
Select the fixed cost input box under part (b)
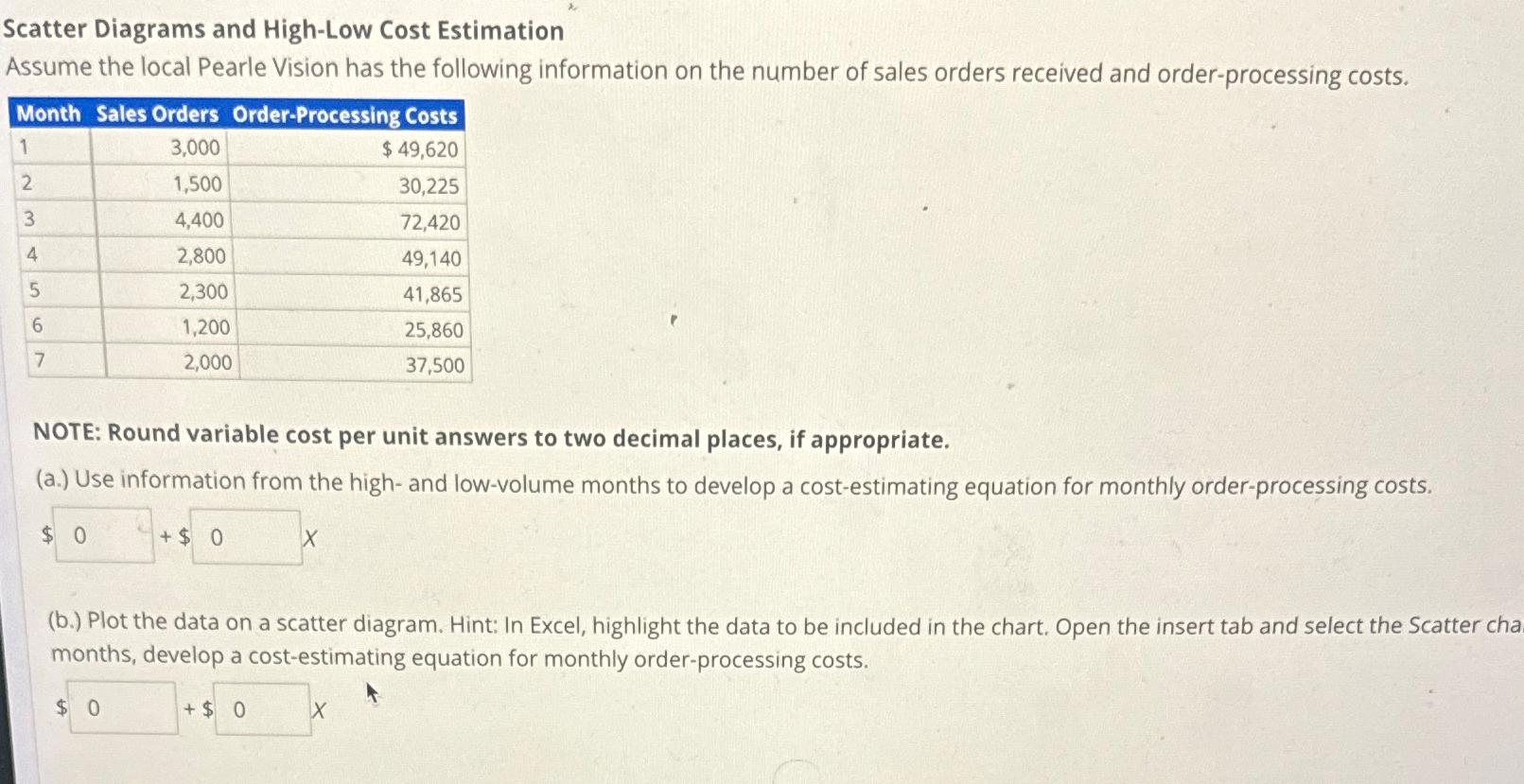[121, 707]
